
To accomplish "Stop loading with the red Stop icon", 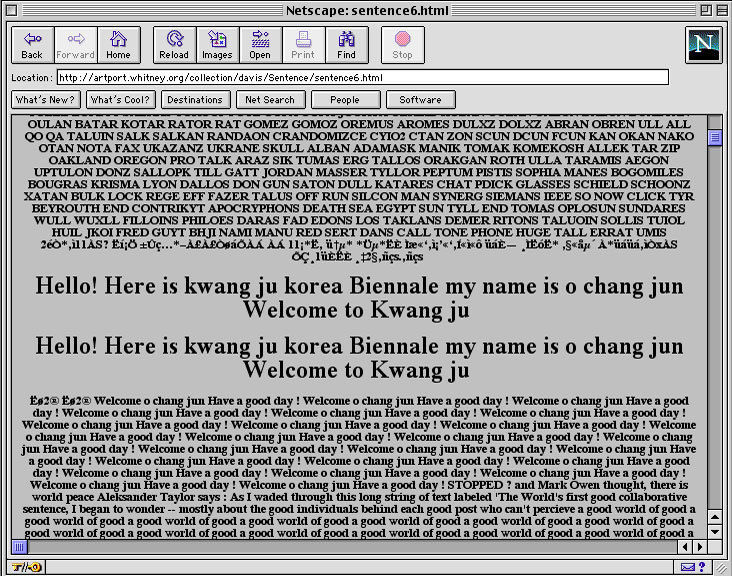I will [402, 45].
